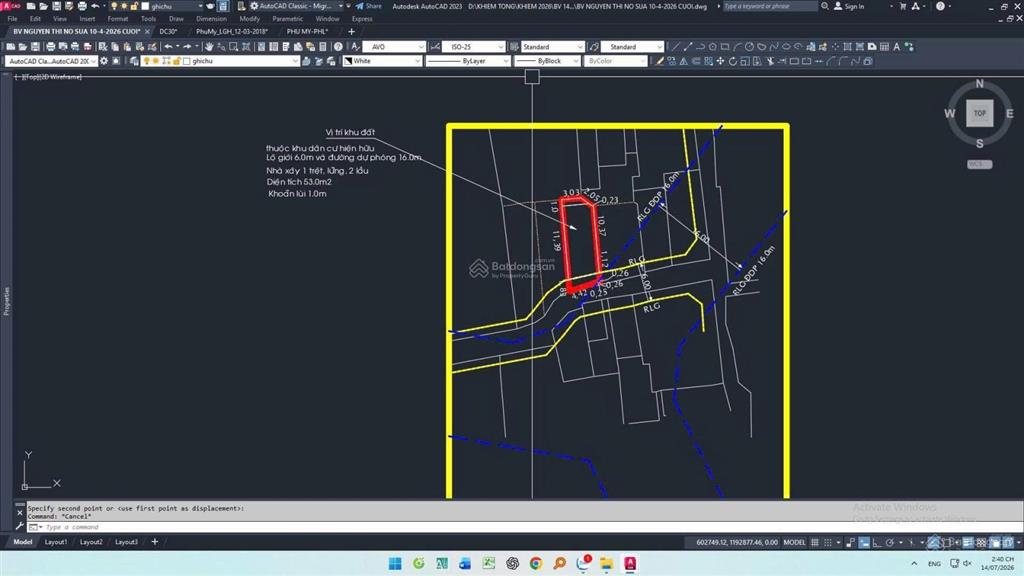1024x576 pixels.
Task: Select the Line draw tool
Action: coord(676,47)
